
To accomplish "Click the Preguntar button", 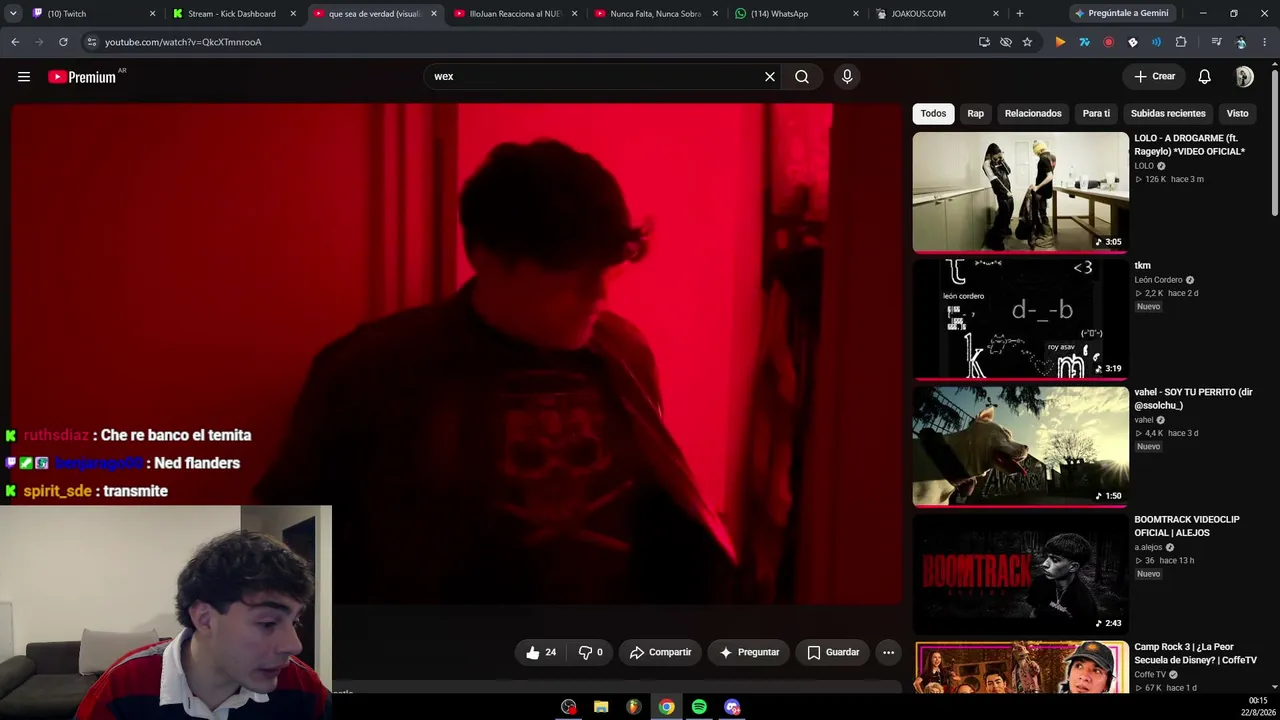I will pyautogui.click(x=749, y=652).
